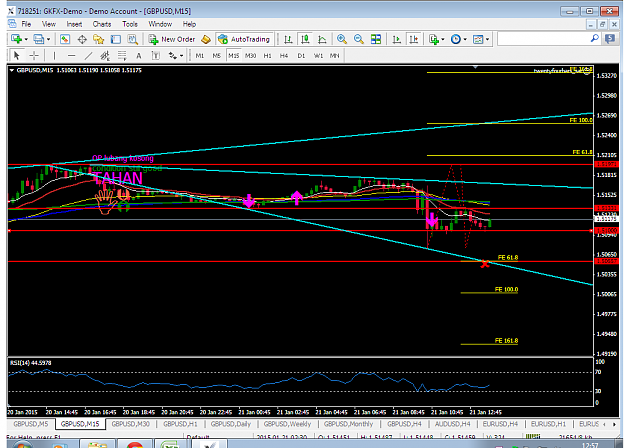Expand the Periodicity dropdown arrow

(x=465, y=39)
